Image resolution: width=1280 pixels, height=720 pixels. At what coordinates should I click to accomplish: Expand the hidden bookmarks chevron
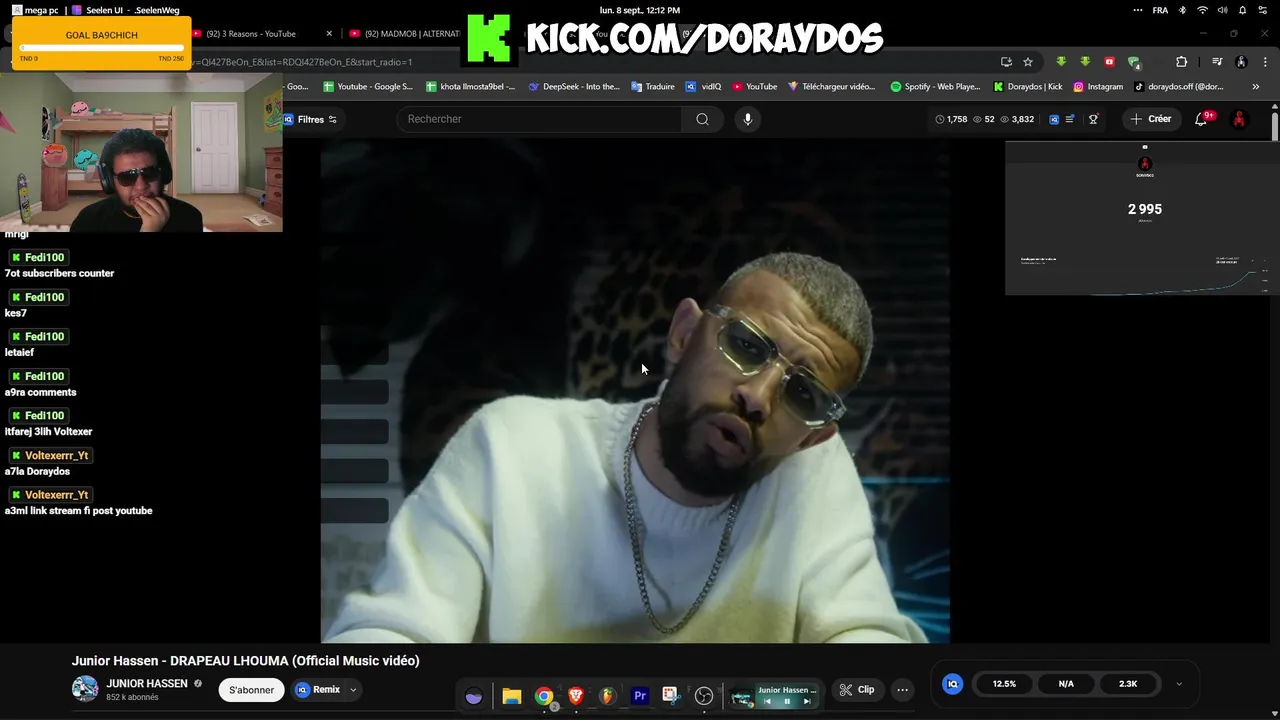tap(1256, 87)
